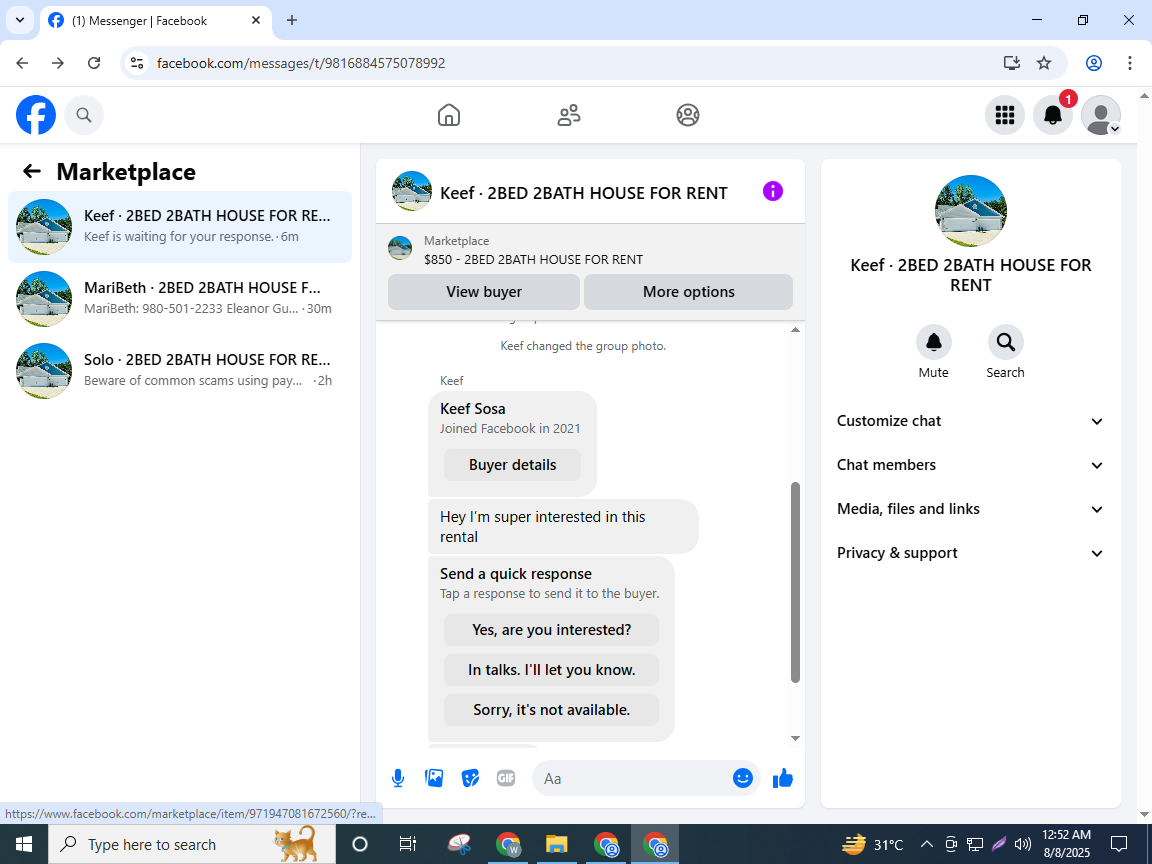Click back arrow beside Marketplace heading
This screenshot has height=864, width=1152.
(x=32, y=171)
